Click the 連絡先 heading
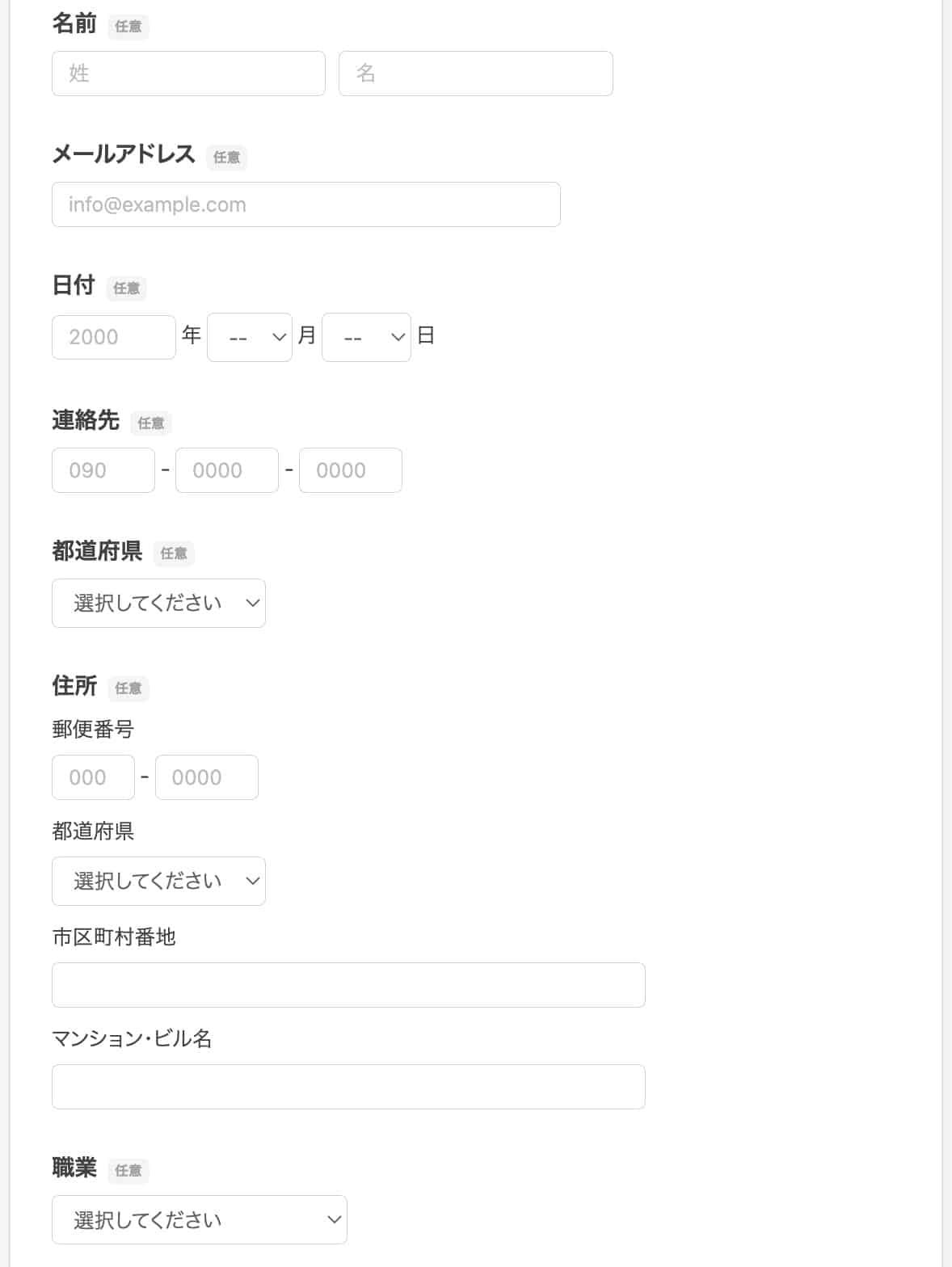The image size is (952, 1267). click(85, 419)
